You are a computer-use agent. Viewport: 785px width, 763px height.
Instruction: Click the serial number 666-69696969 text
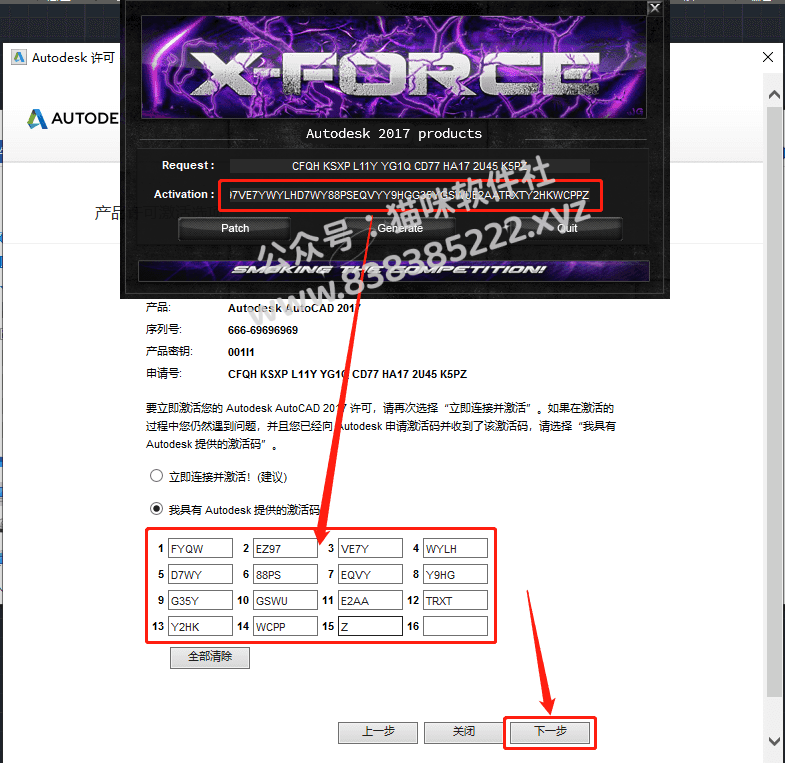pyautogui.click(x=263, y=330)
